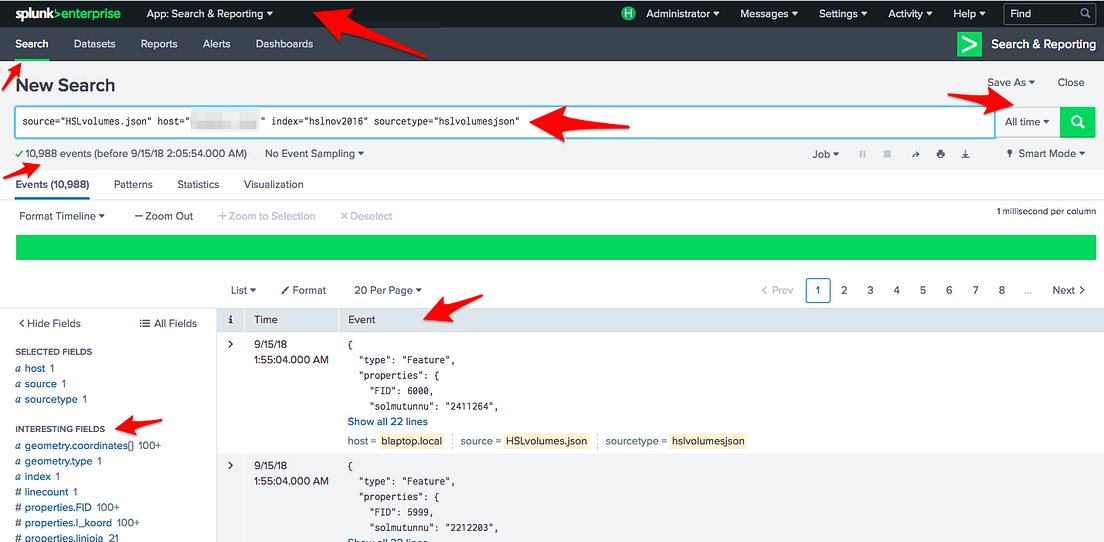
Task: Click the Splunk Enterprise logo
Action: [68, 13]
